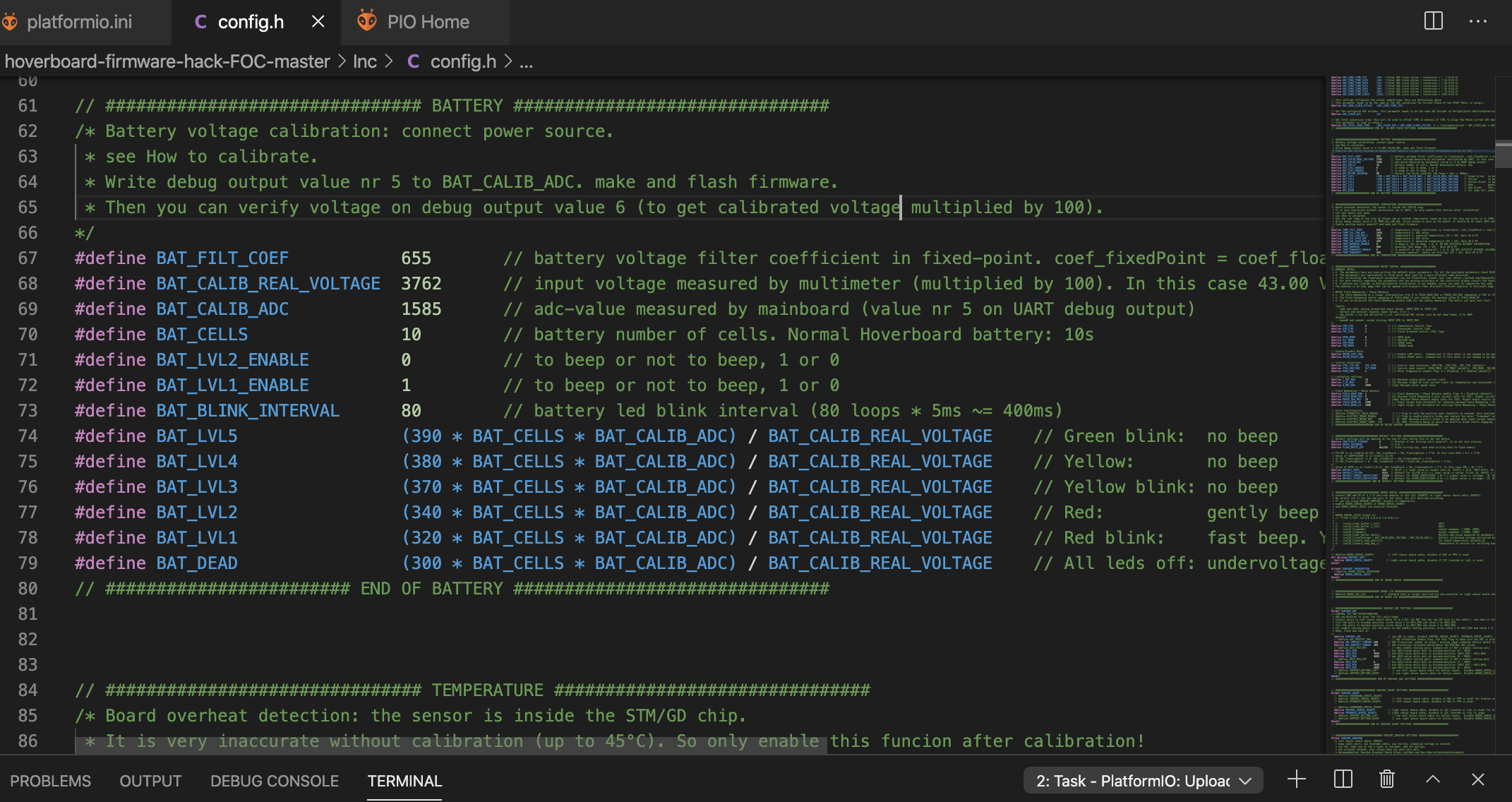Screen dimensions: 1512x802
Task: Open the OUTPUT panel tab
Action: point(150,781)
